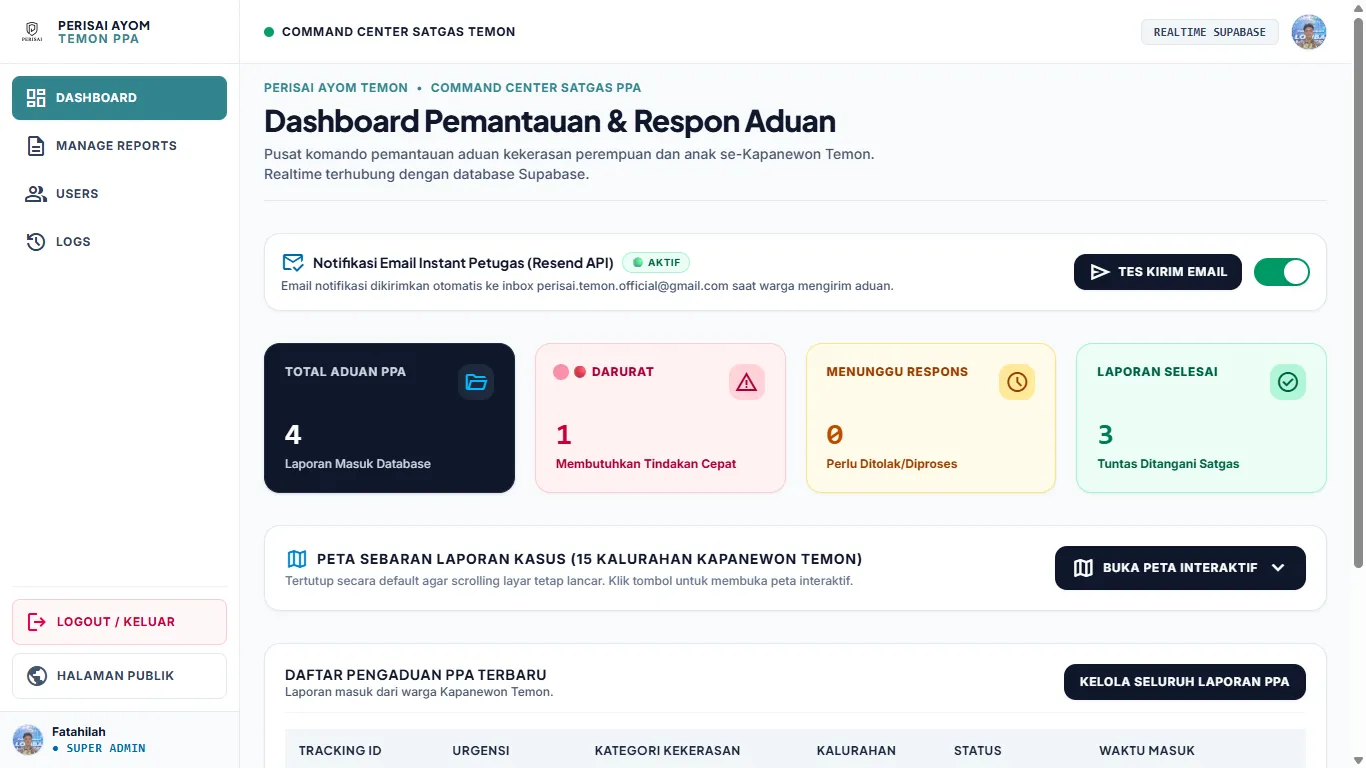This screenshot has height=768, width=1366.
Task: Click the folder icon on Total Aduan PPA card
Action: (476, 382)
